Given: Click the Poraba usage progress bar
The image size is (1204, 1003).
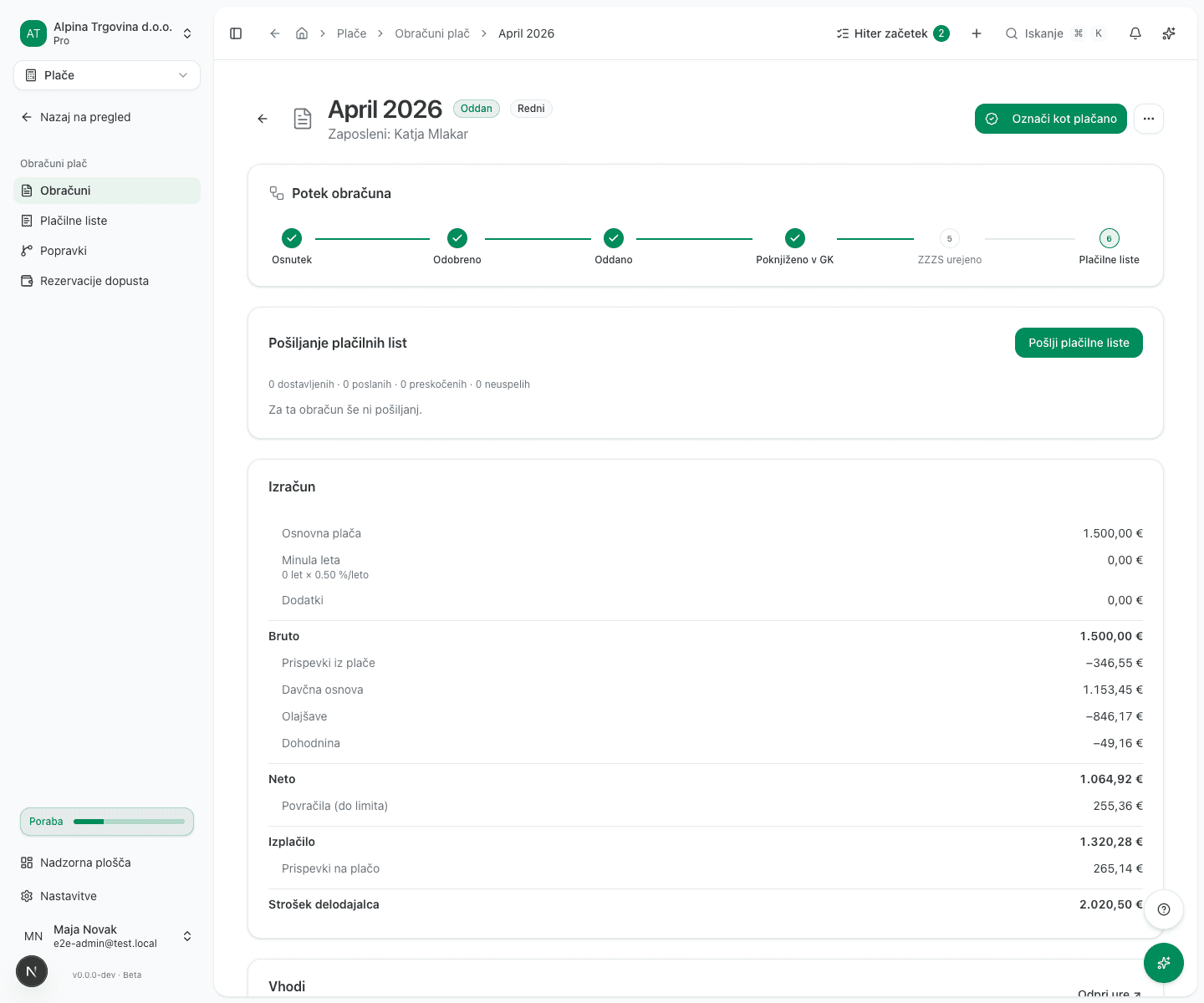Looking at the screenshot, I should 107,822.
